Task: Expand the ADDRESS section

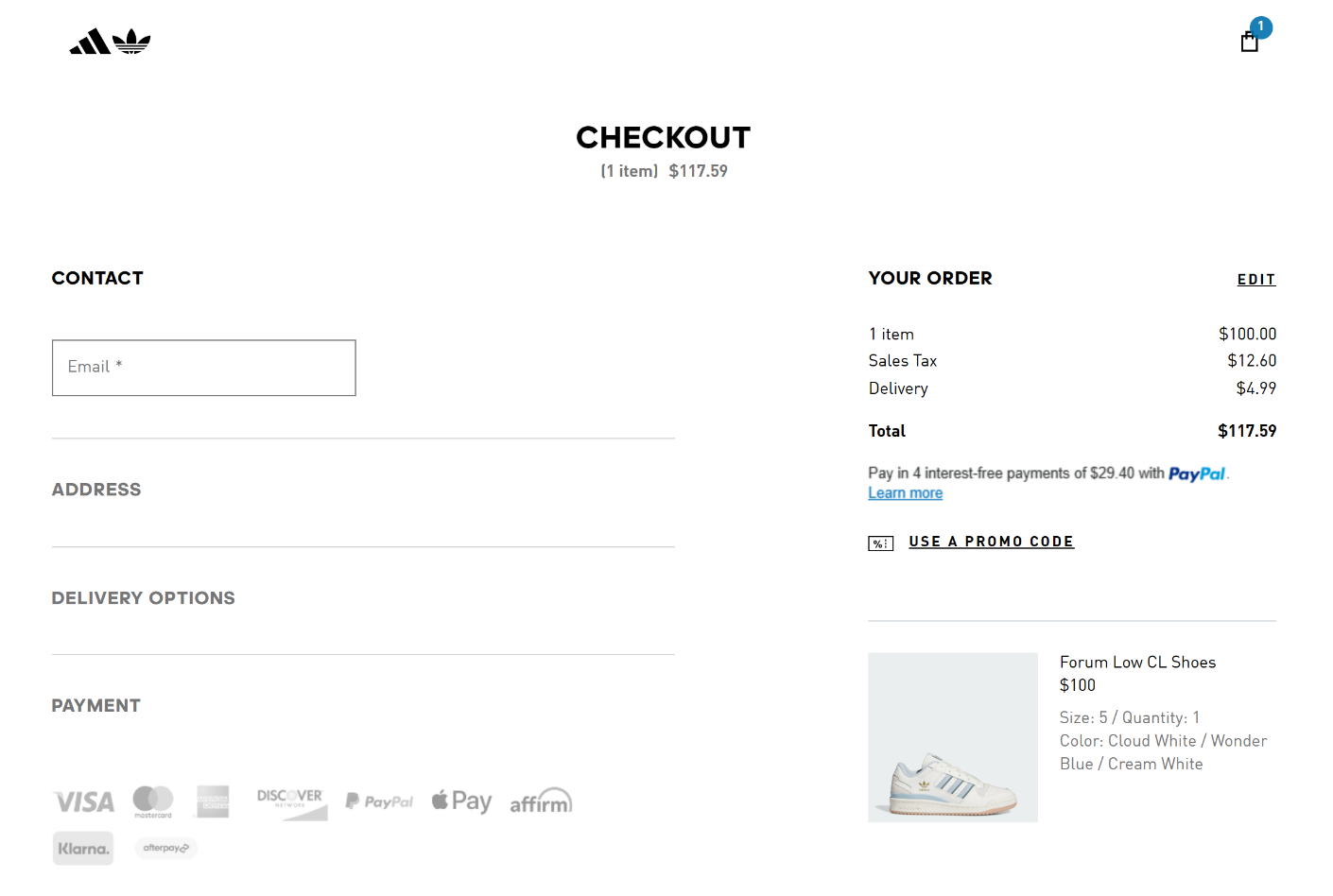Action: [96, 490]
